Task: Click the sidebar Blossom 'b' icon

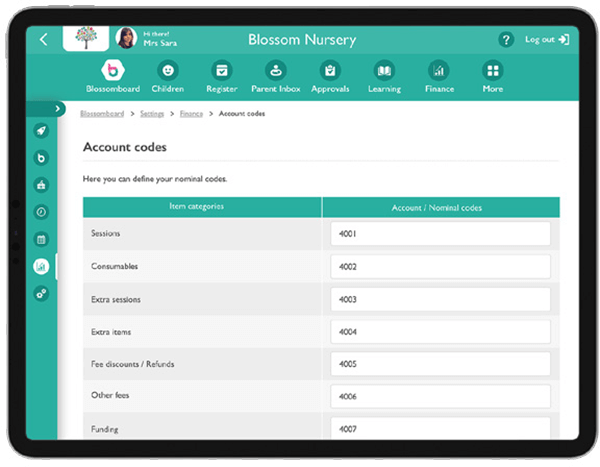Action: coord(41,158)
